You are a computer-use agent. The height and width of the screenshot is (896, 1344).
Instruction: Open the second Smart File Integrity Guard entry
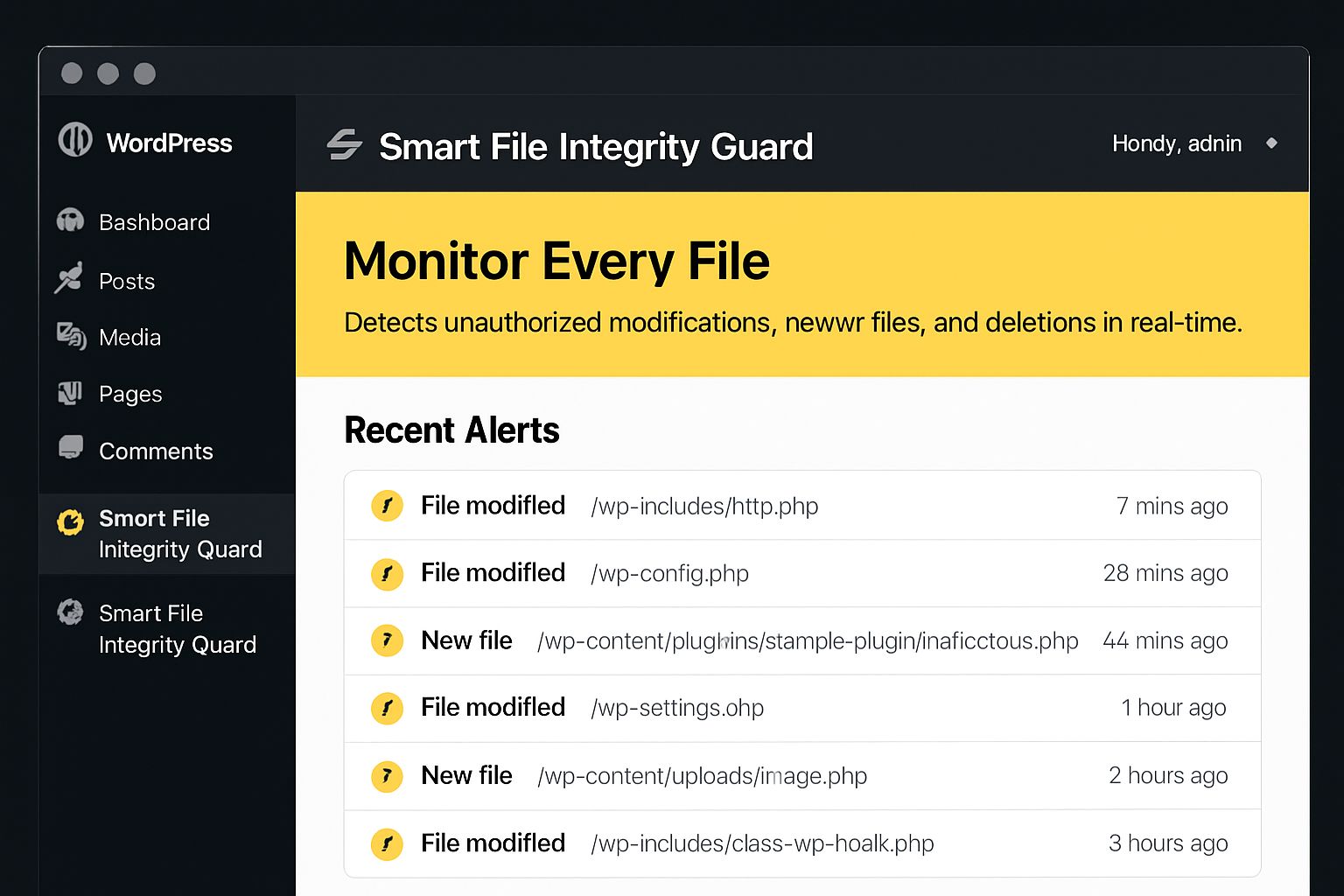(177, 629)
